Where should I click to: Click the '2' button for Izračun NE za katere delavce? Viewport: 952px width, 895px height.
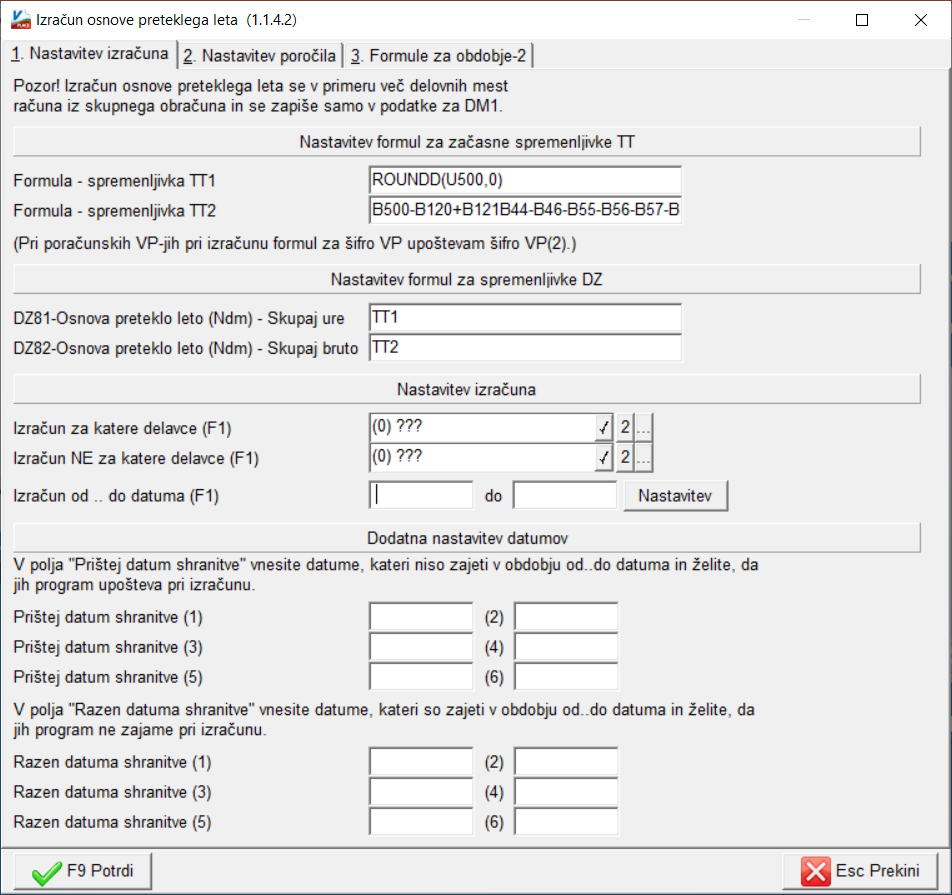[x=625, y=457]
